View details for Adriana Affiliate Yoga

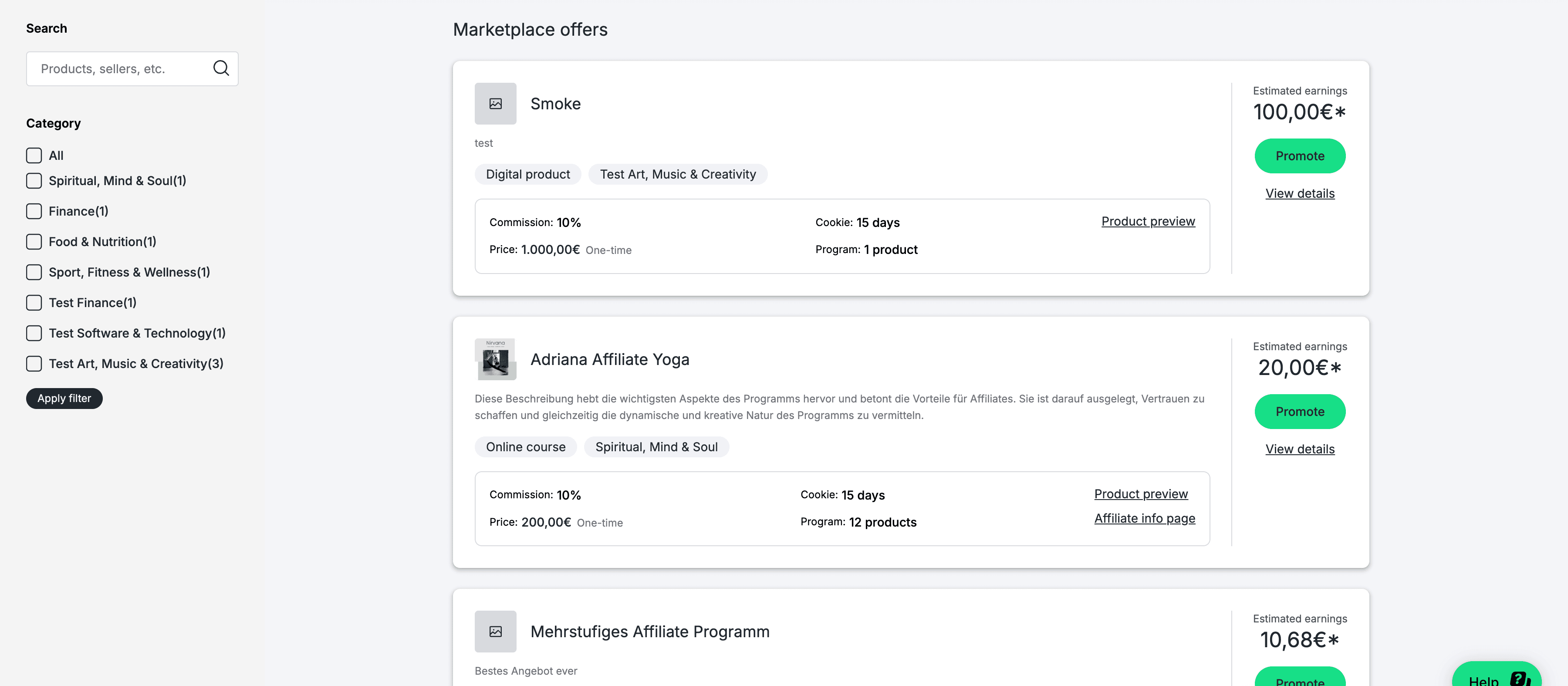1300,449
